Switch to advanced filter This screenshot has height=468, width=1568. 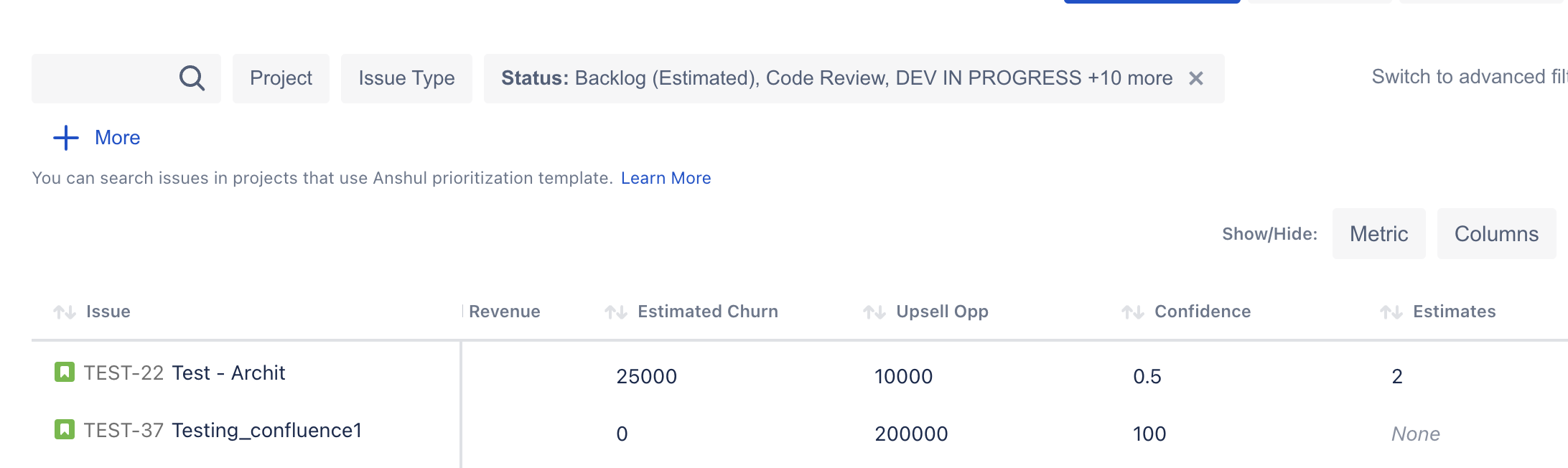click(1472, 76)
